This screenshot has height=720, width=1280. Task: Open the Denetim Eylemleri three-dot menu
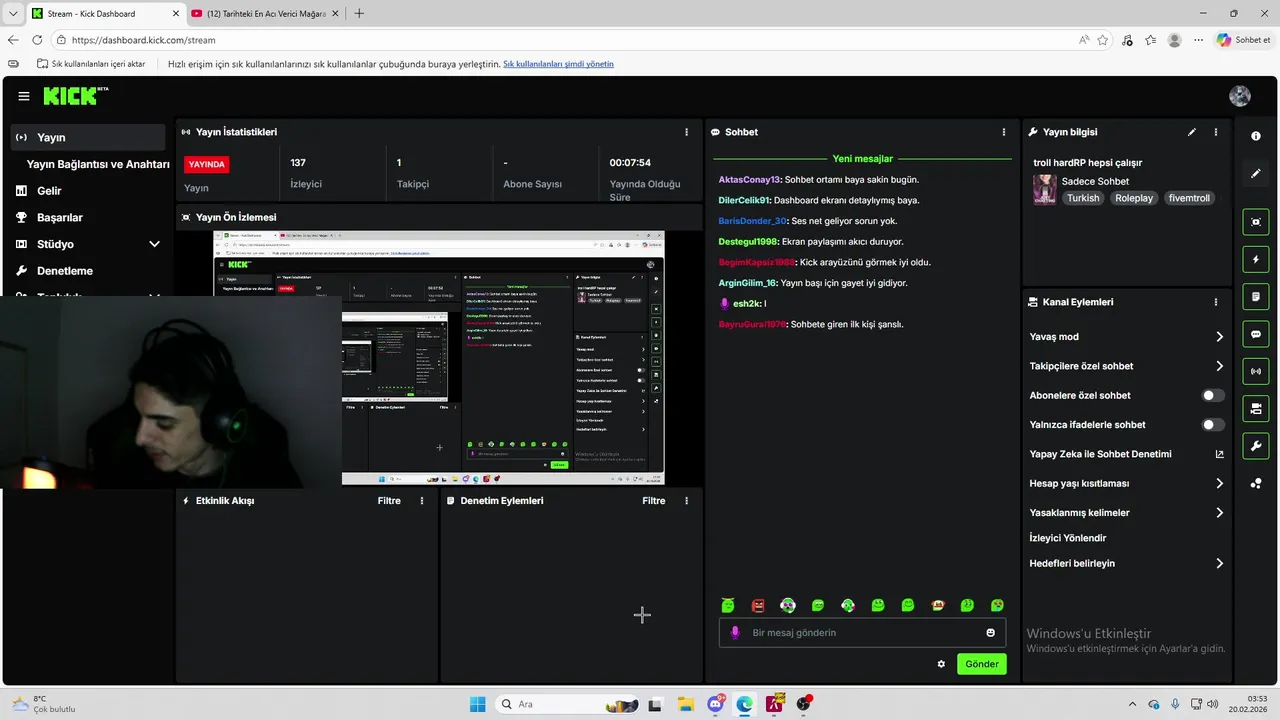coord(686,501)
